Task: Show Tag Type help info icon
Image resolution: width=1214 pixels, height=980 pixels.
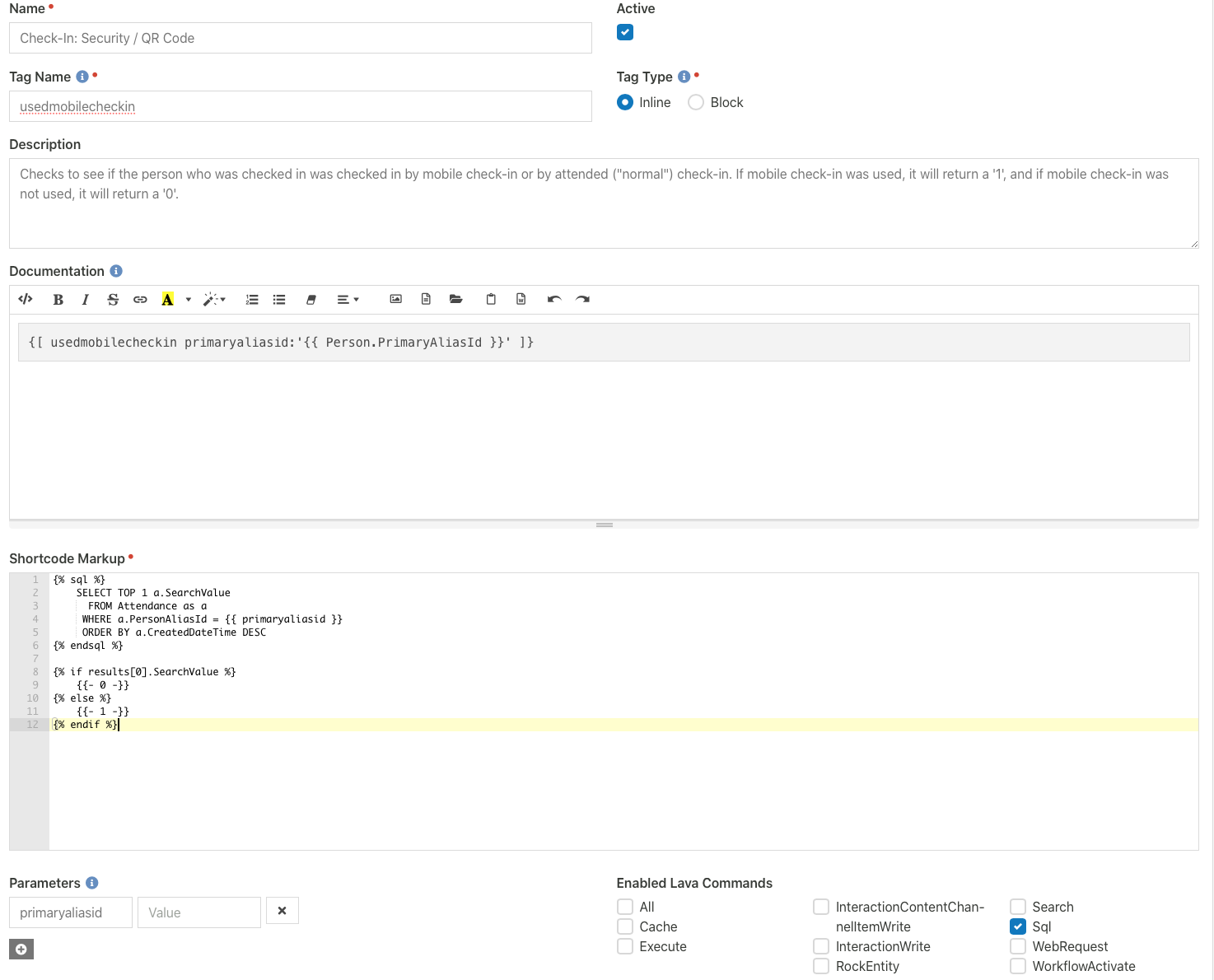Action: [x=684, y=77]
